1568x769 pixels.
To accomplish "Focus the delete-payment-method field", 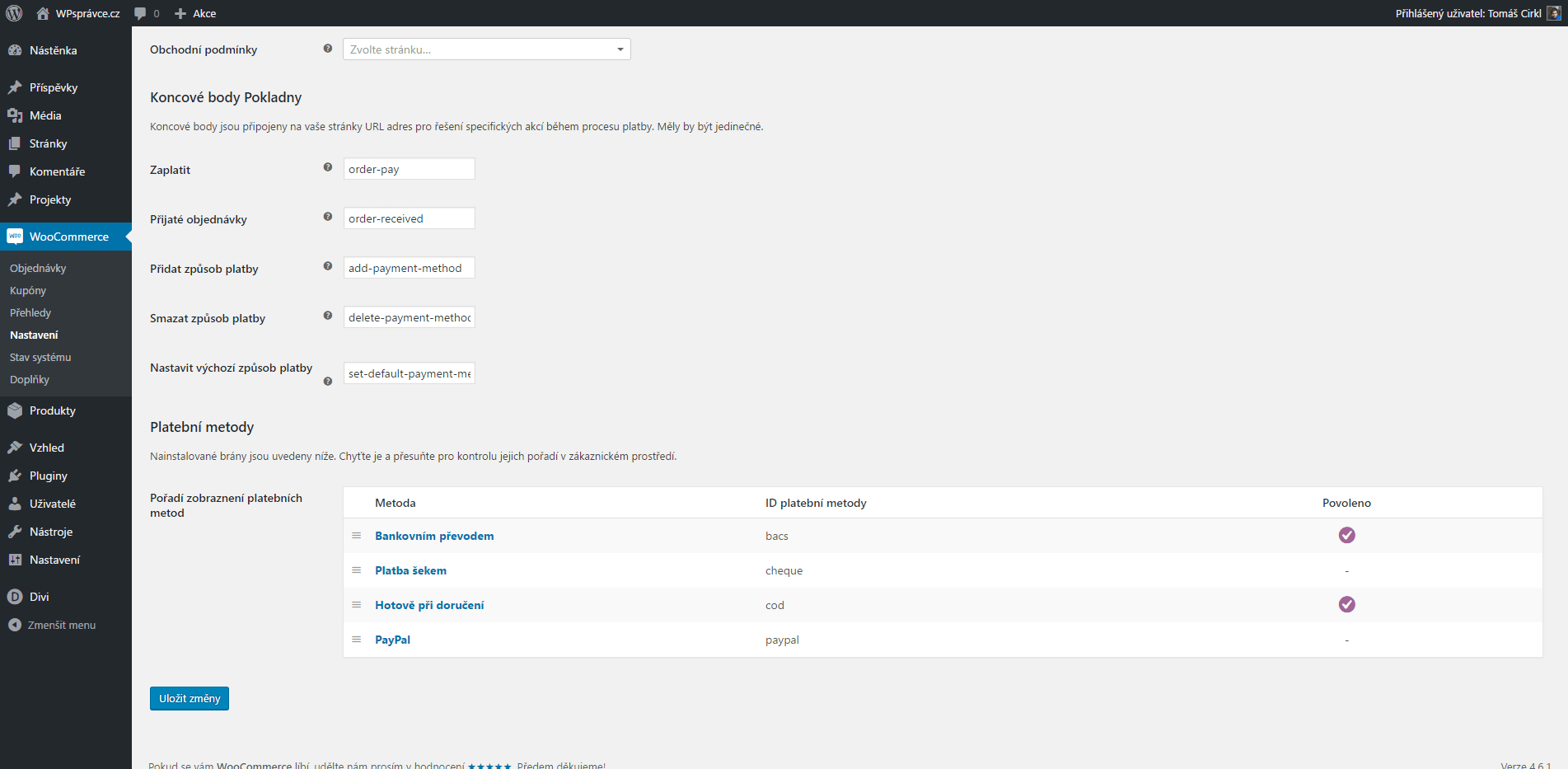I will [x=410, y=317].
